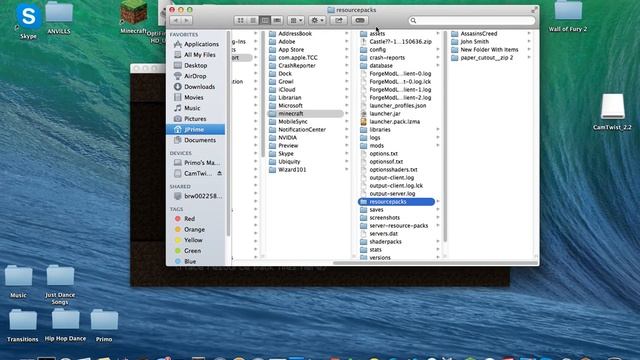Switch Finder to list view

[x=253, y=20]
